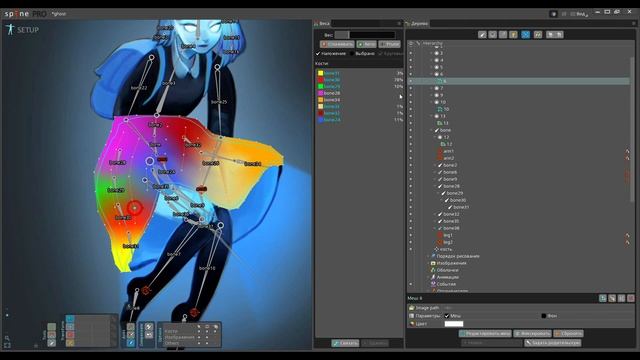Click the Сгладить weights button
The height and width of the screenshot is (360, 640).
[x=337, y=44]
